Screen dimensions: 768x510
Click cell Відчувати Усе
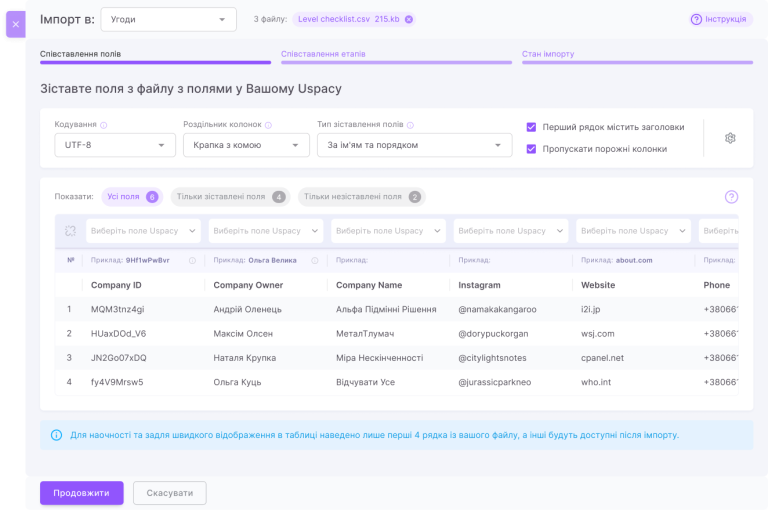pyautogui.click(x=365, y=382)
